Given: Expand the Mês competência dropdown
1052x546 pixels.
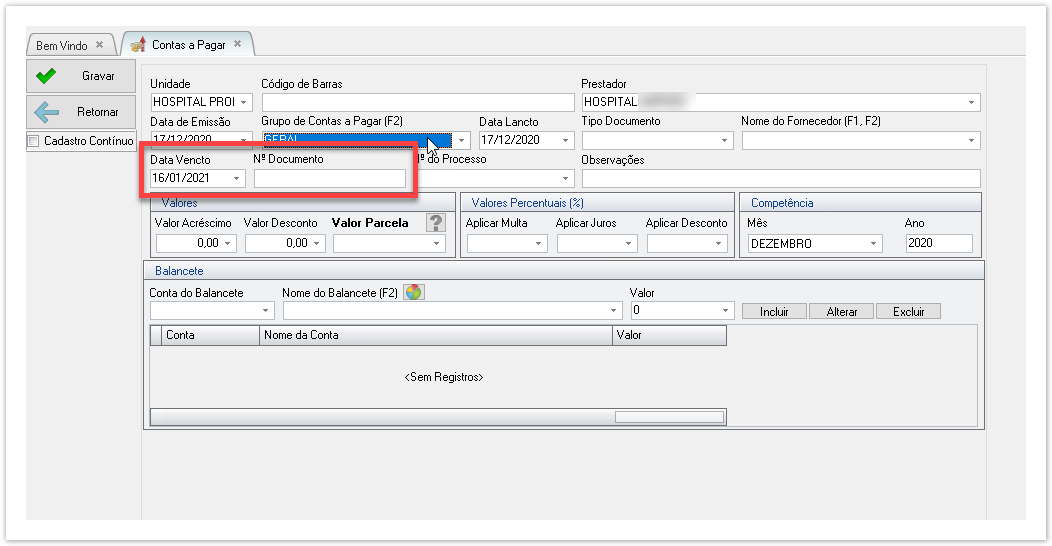Looking at the screenshot, I should pos(873,244).
